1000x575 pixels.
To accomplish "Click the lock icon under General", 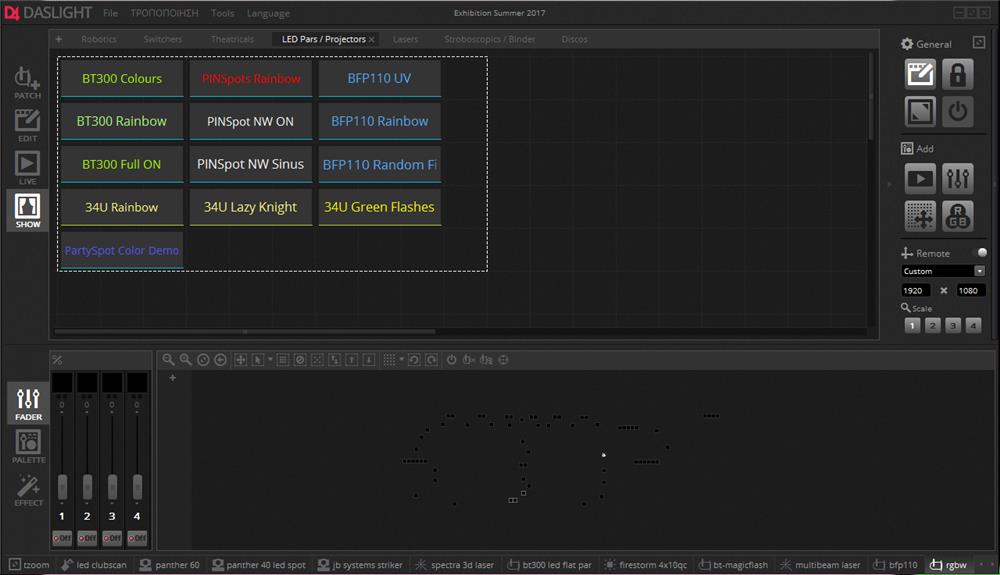I will [x=957, y=75].
